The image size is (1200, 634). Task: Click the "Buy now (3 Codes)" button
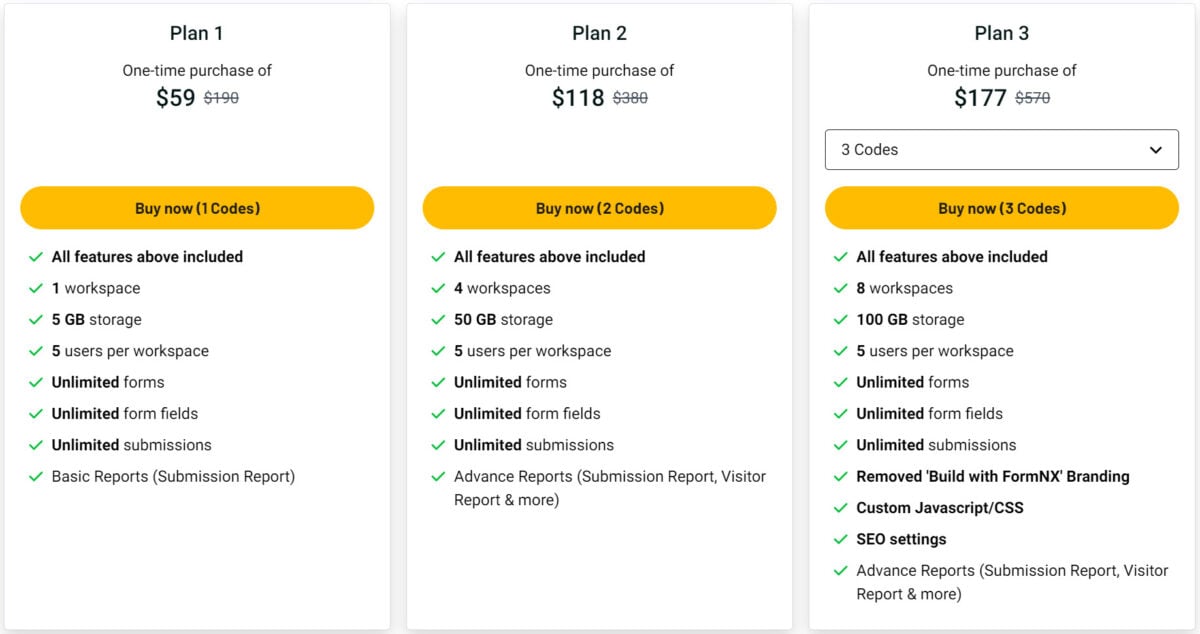click(1001, 208)
